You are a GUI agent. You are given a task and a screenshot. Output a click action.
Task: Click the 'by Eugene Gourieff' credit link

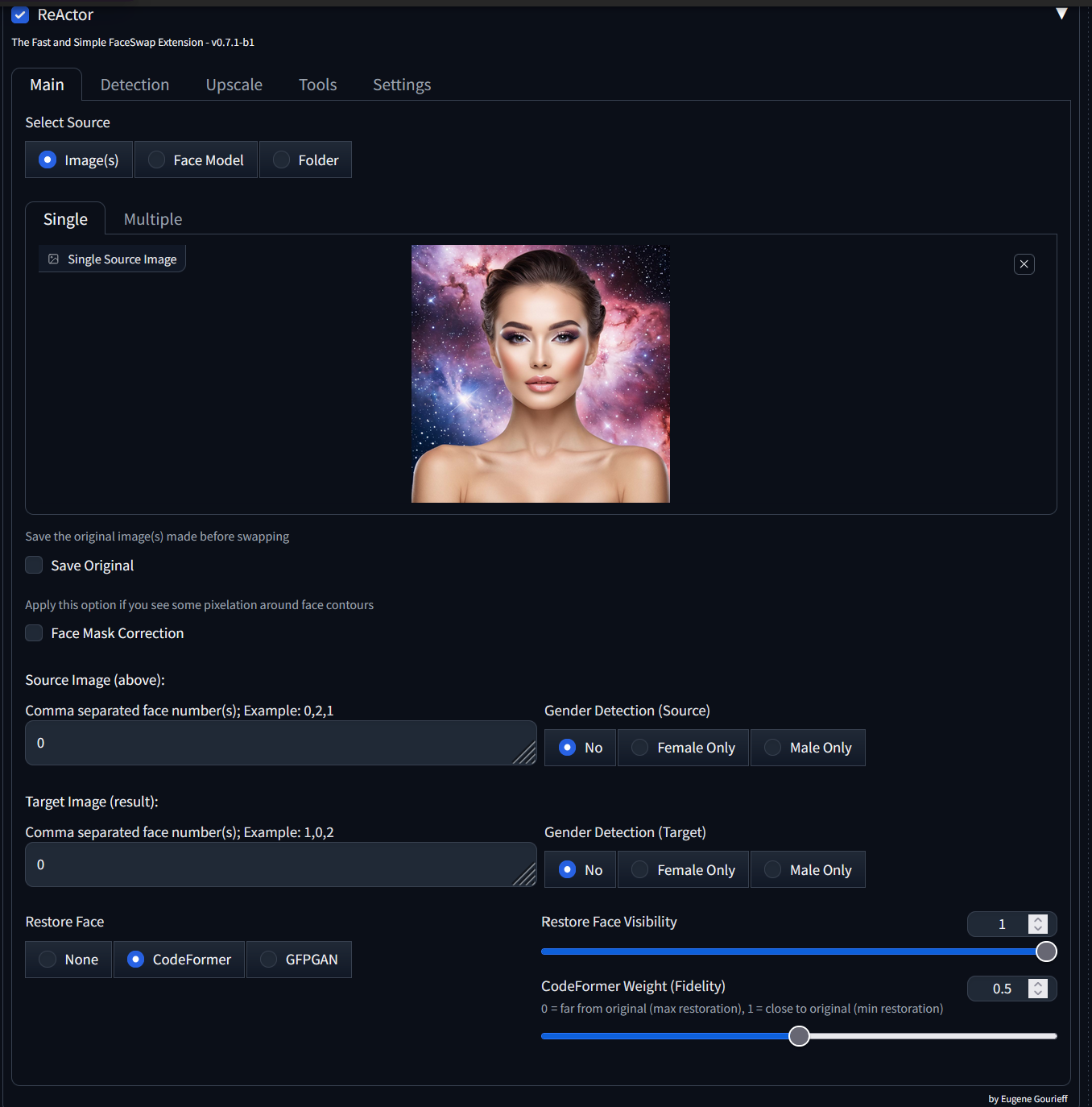click(1027, 1098)
